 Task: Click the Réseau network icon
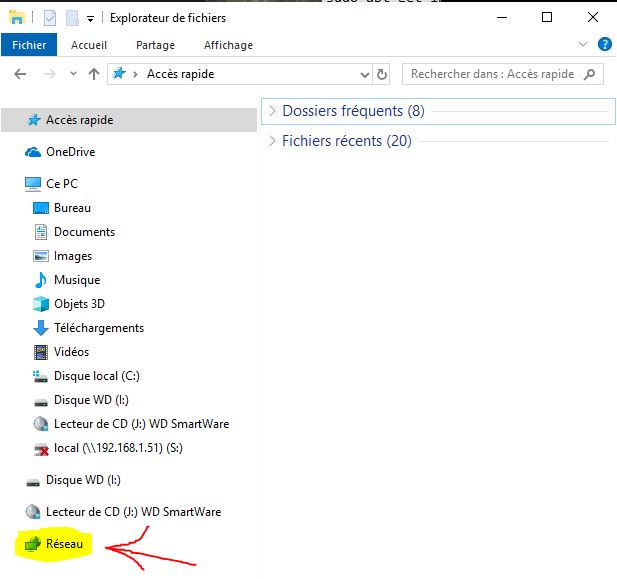click(x=33, y=544)
